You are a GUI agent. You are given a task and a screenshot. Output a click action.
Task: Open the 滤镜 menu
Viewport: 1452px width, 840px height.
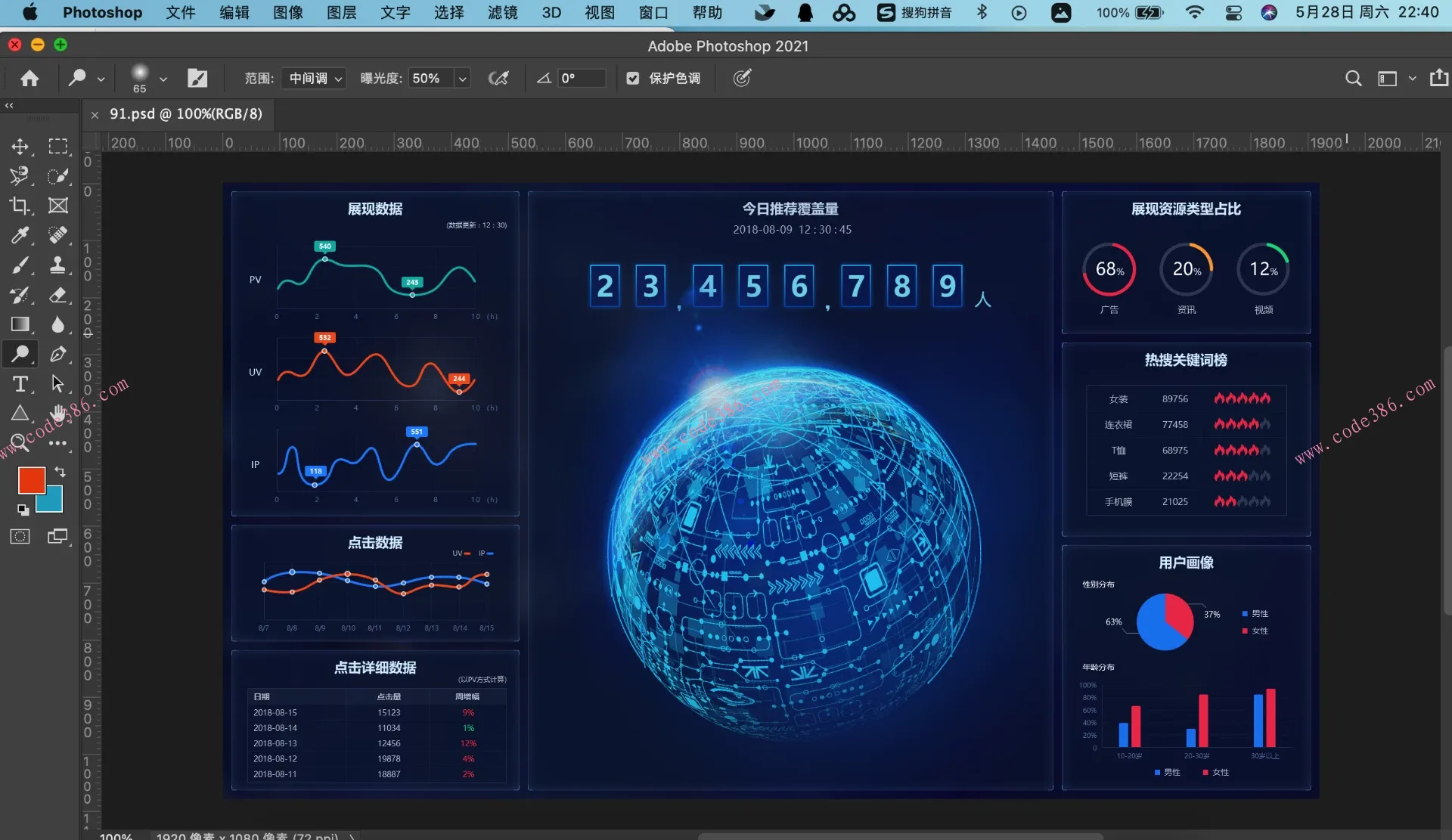pos(502,13)
